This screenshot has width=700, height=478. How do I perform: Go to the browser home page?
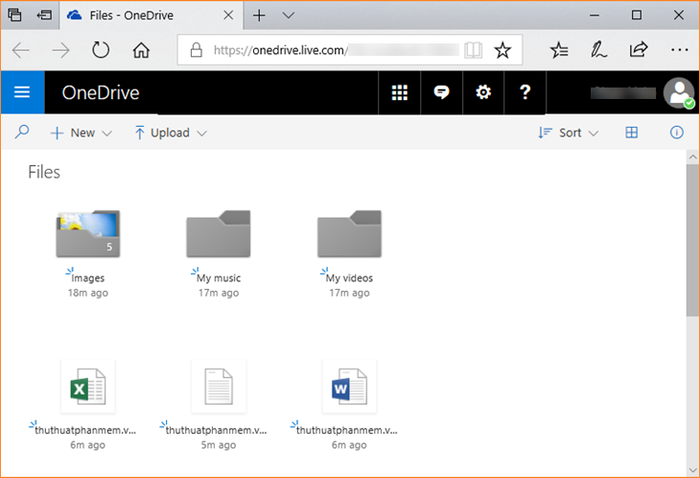pos(141,50)
